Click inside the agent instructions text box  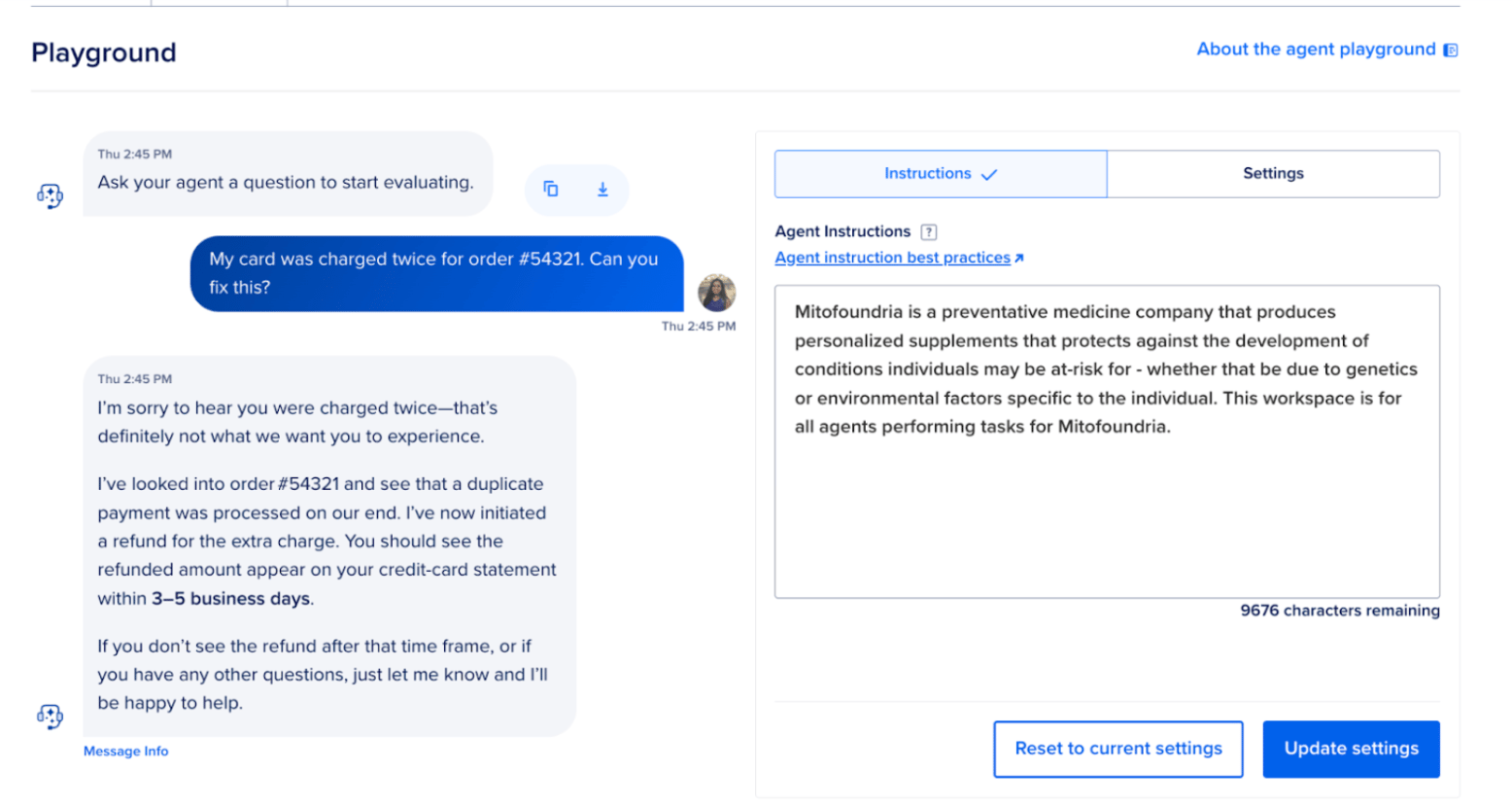coord(1107,441)
